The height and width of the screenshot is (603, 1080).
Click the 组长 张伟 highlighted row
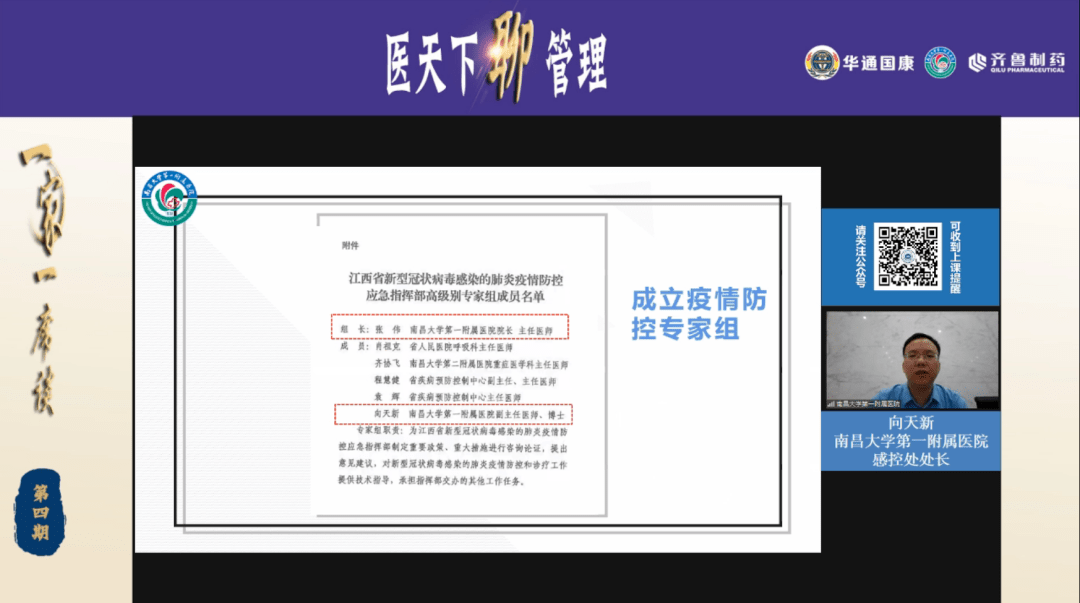(x=450, y=327)
